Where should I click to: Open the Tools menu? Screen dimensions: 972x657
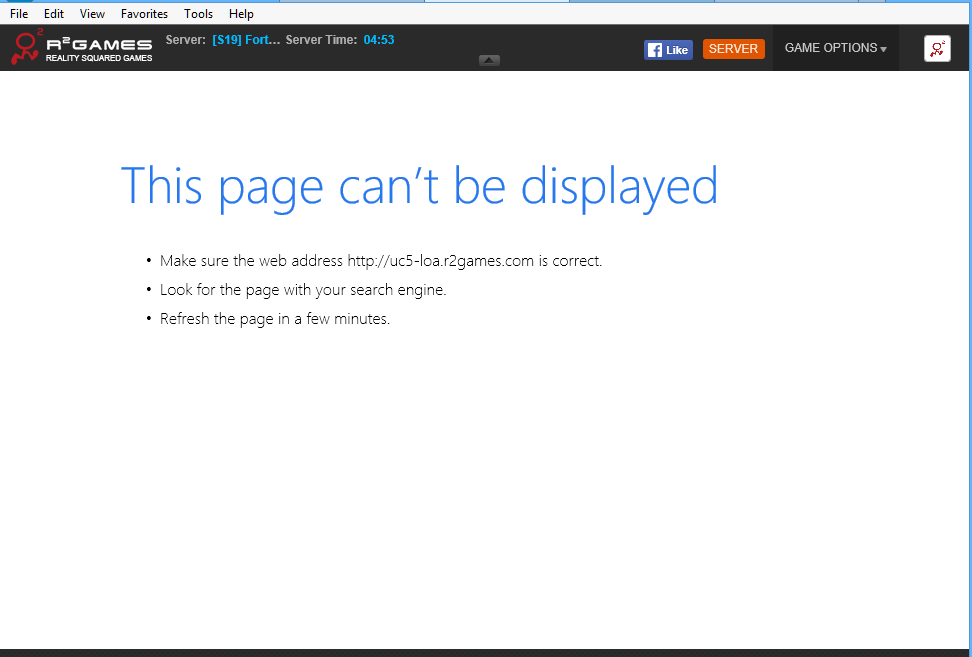pos(198,14)
